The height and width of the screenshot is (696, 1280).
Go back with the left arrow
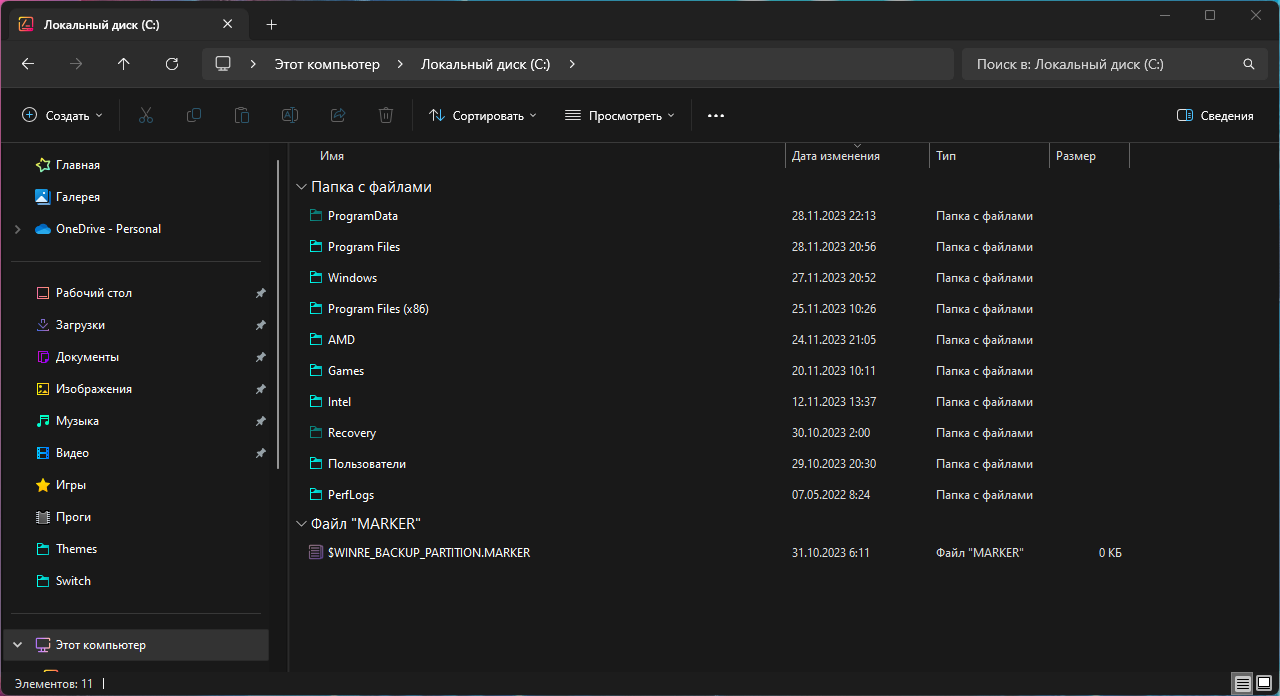pyautogui.click(x=28, y=64)
